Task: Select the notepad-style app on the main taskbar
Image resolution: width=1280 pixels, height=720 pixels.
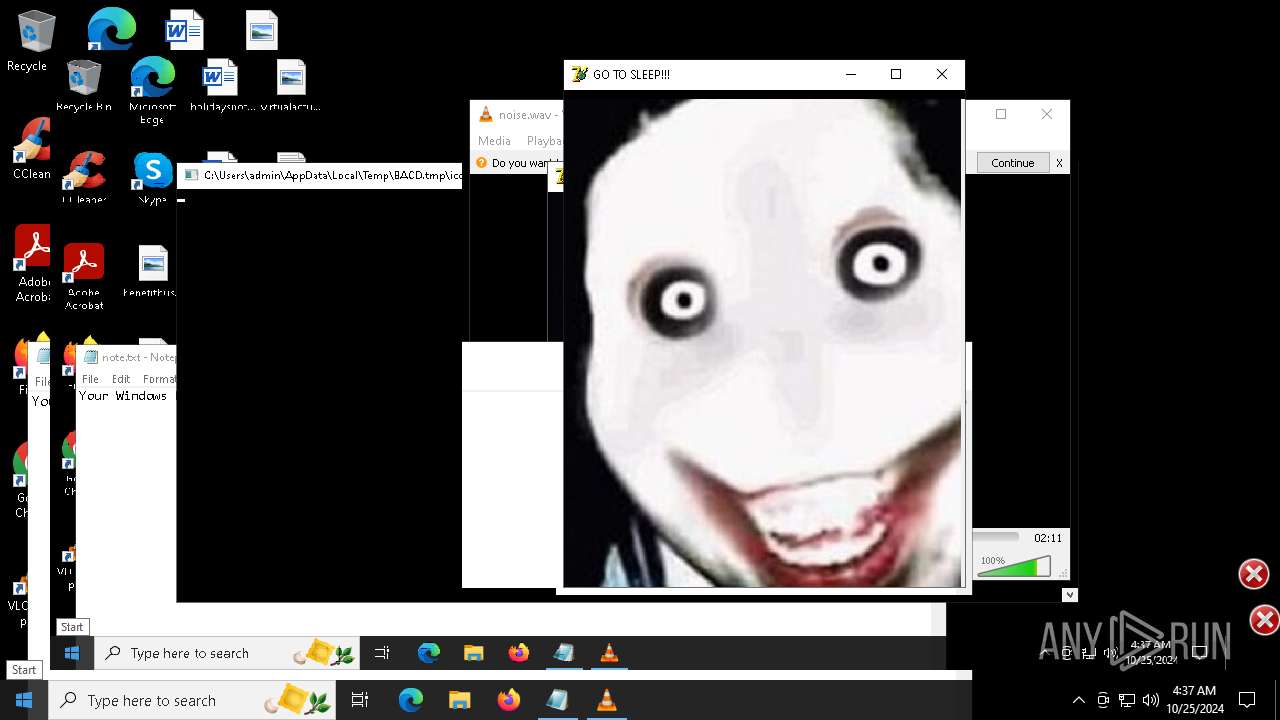Action: pos(557,701)
